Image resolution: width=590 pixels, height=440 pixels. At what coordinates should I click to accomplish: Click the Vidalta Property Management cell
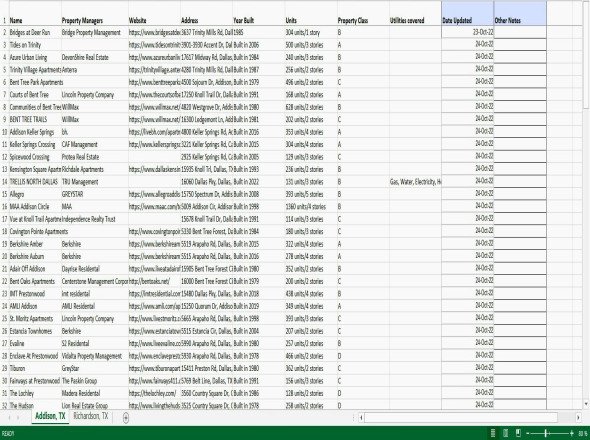click(x=94, y=356)
